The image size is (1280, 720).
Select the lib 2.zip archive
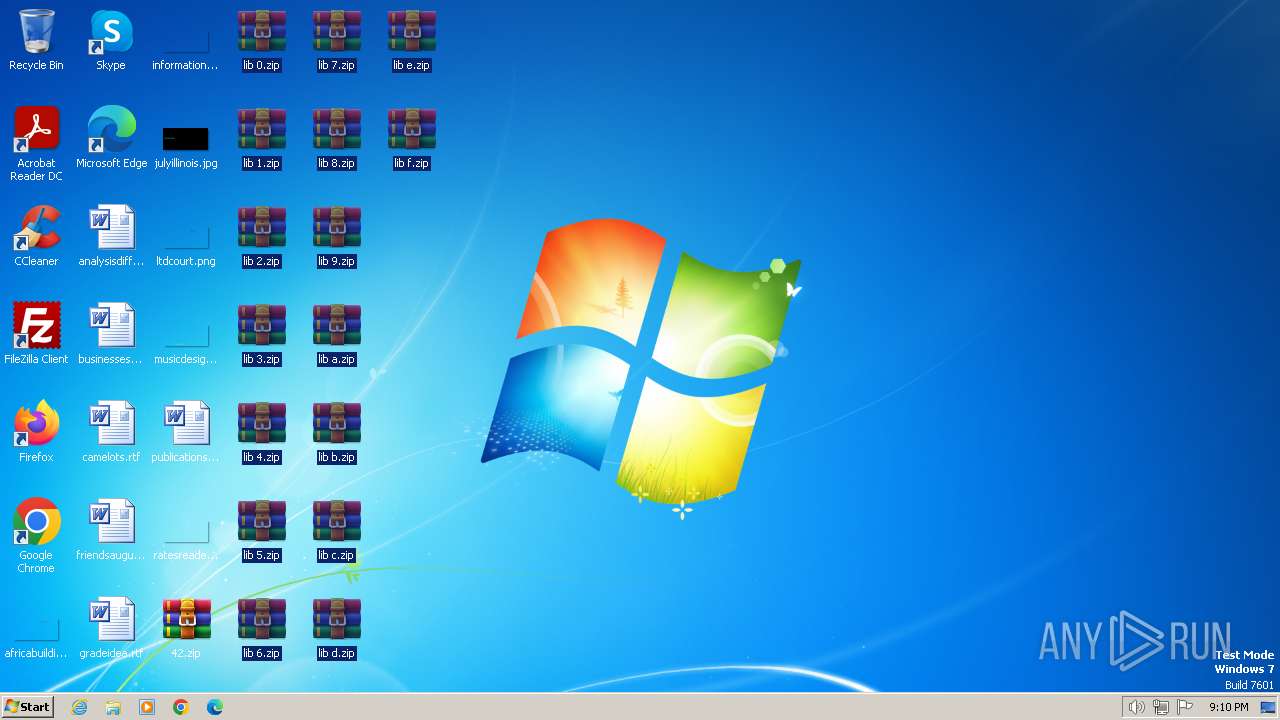261,236
